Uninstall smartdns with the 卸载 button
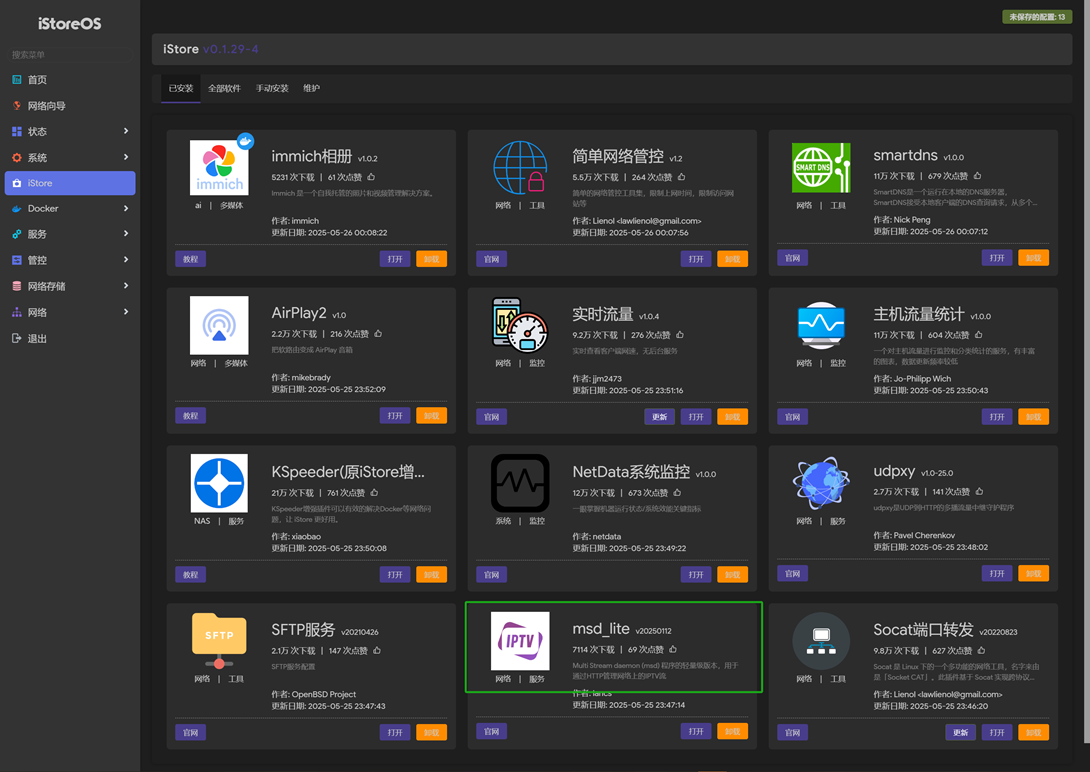 (1033, 258)
